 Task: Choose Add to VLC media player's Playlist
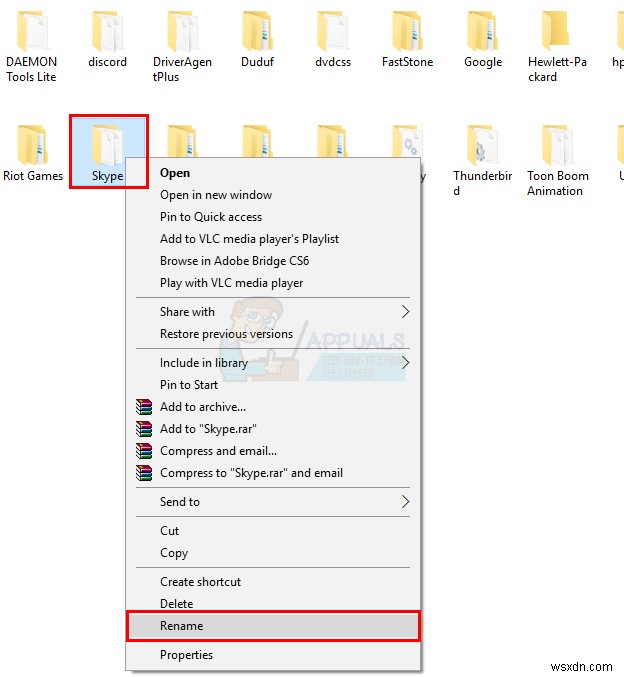click(x=273, y=239)
